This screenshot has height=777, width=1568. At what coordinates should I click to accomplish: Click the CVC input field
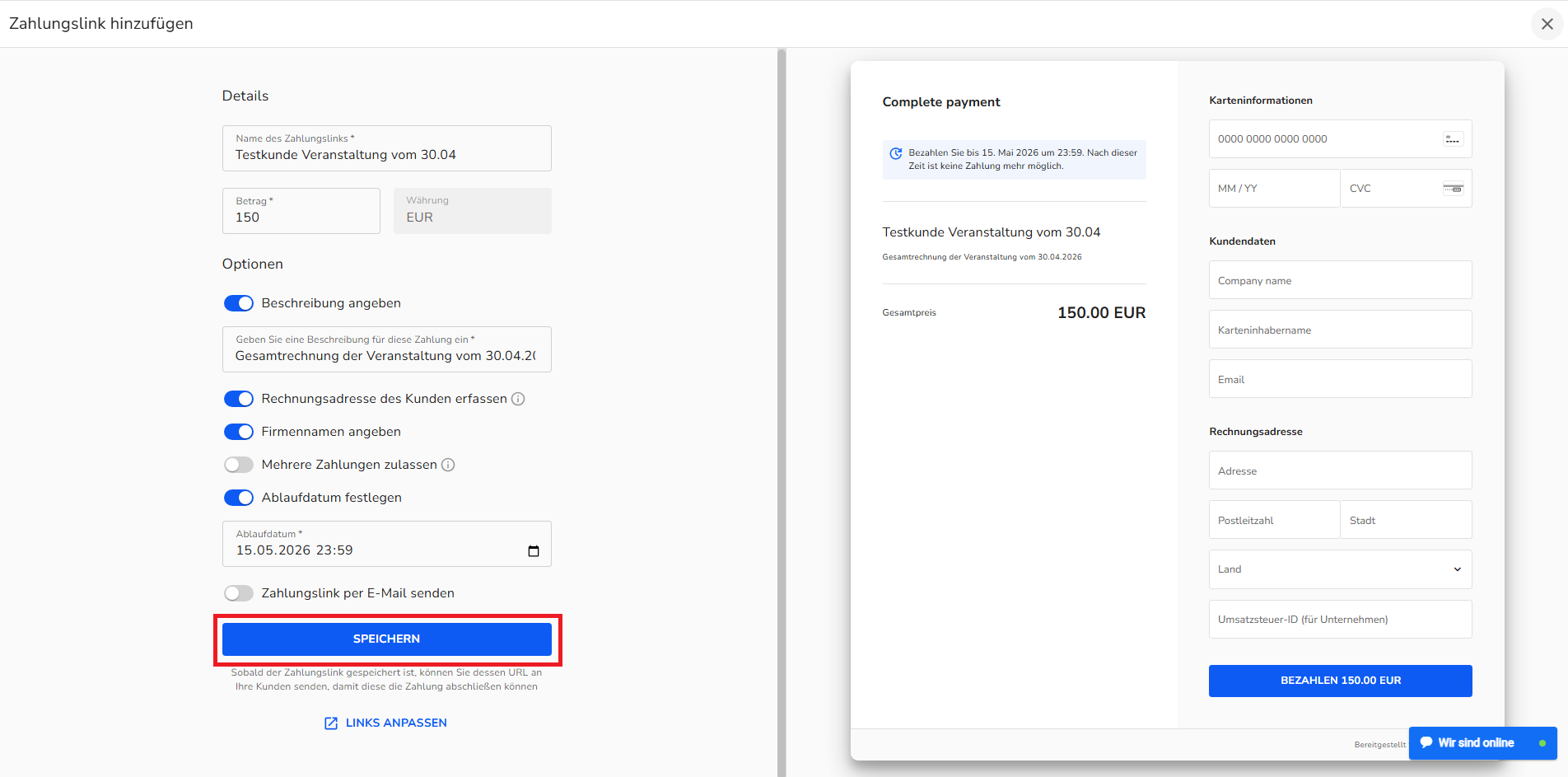(x=1406, y=189)
